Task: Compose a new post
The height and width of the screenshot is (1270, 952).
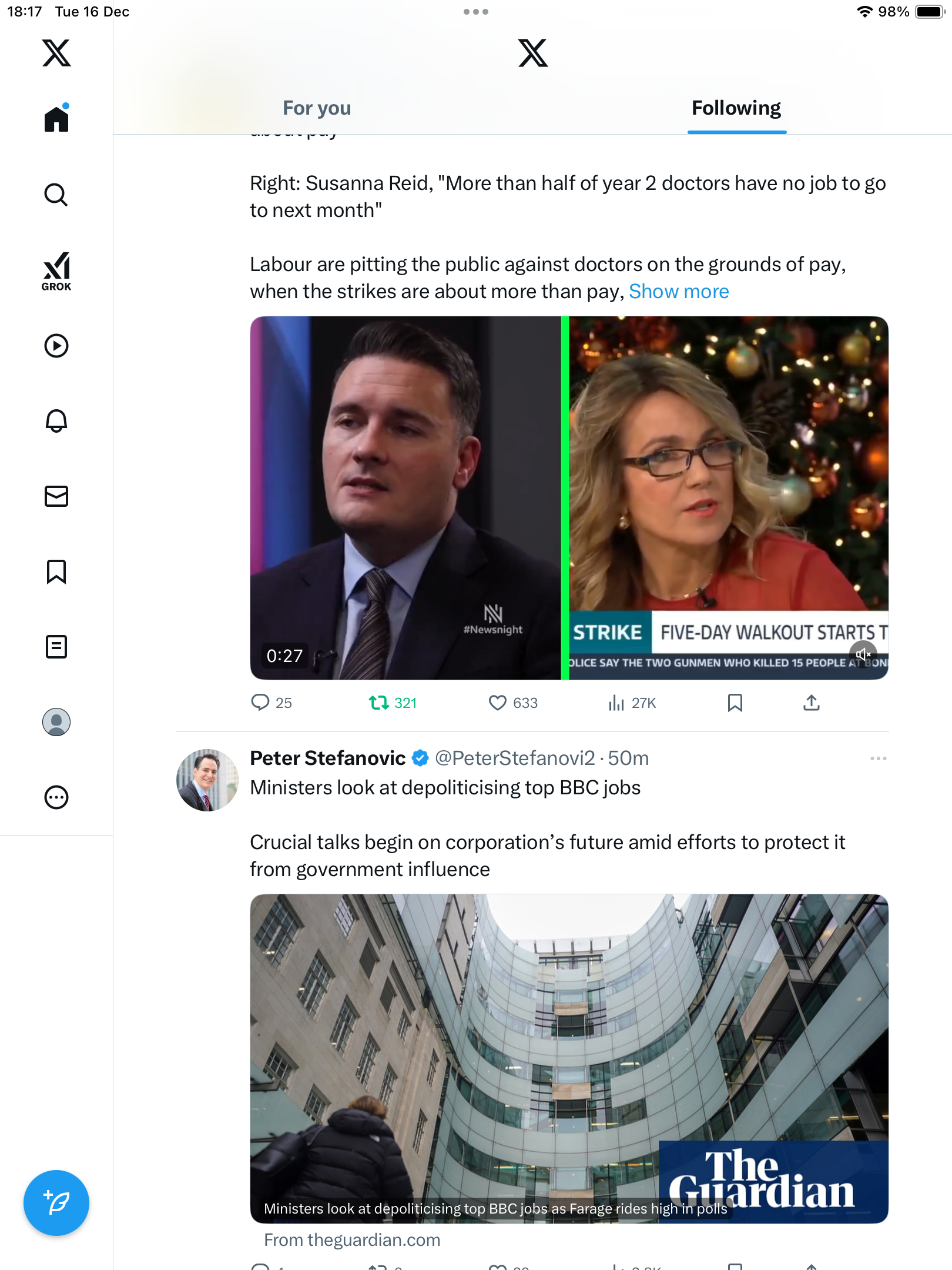Action: [x=56, y=1202]
